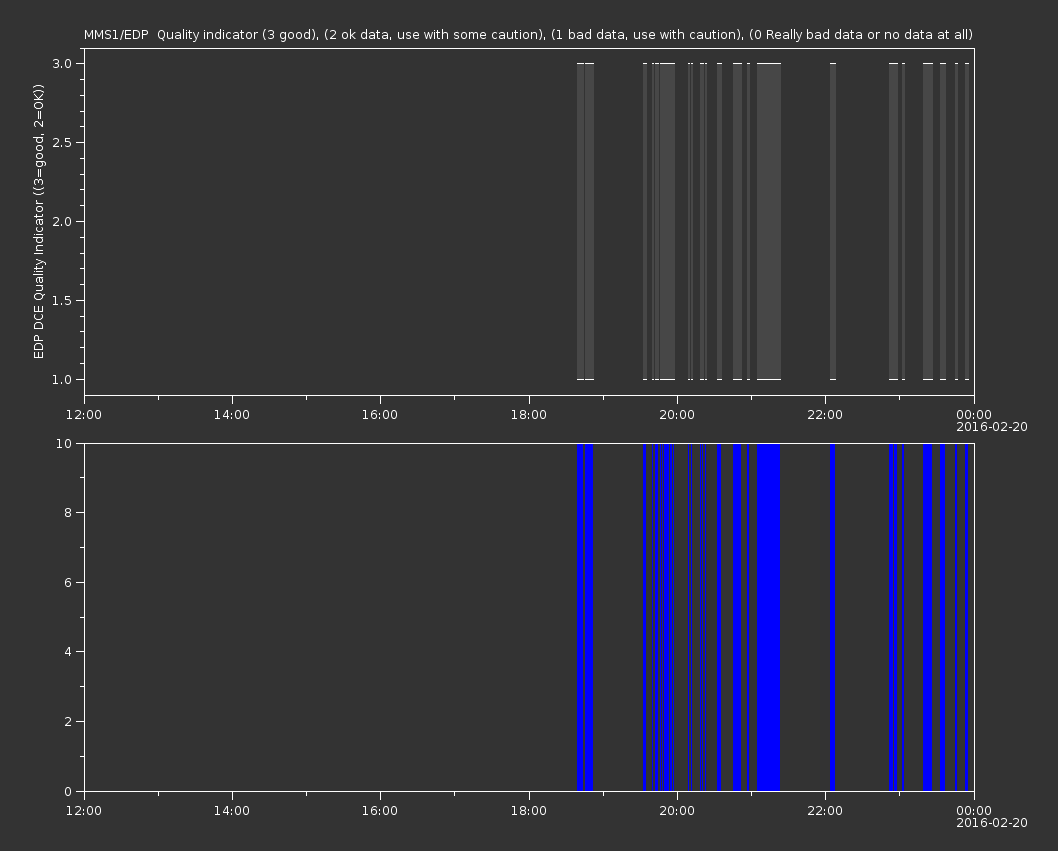The image size is (1058, 851).
Task: Click the gray band just after 22:00 in top plot
Action: pos(833,221)
